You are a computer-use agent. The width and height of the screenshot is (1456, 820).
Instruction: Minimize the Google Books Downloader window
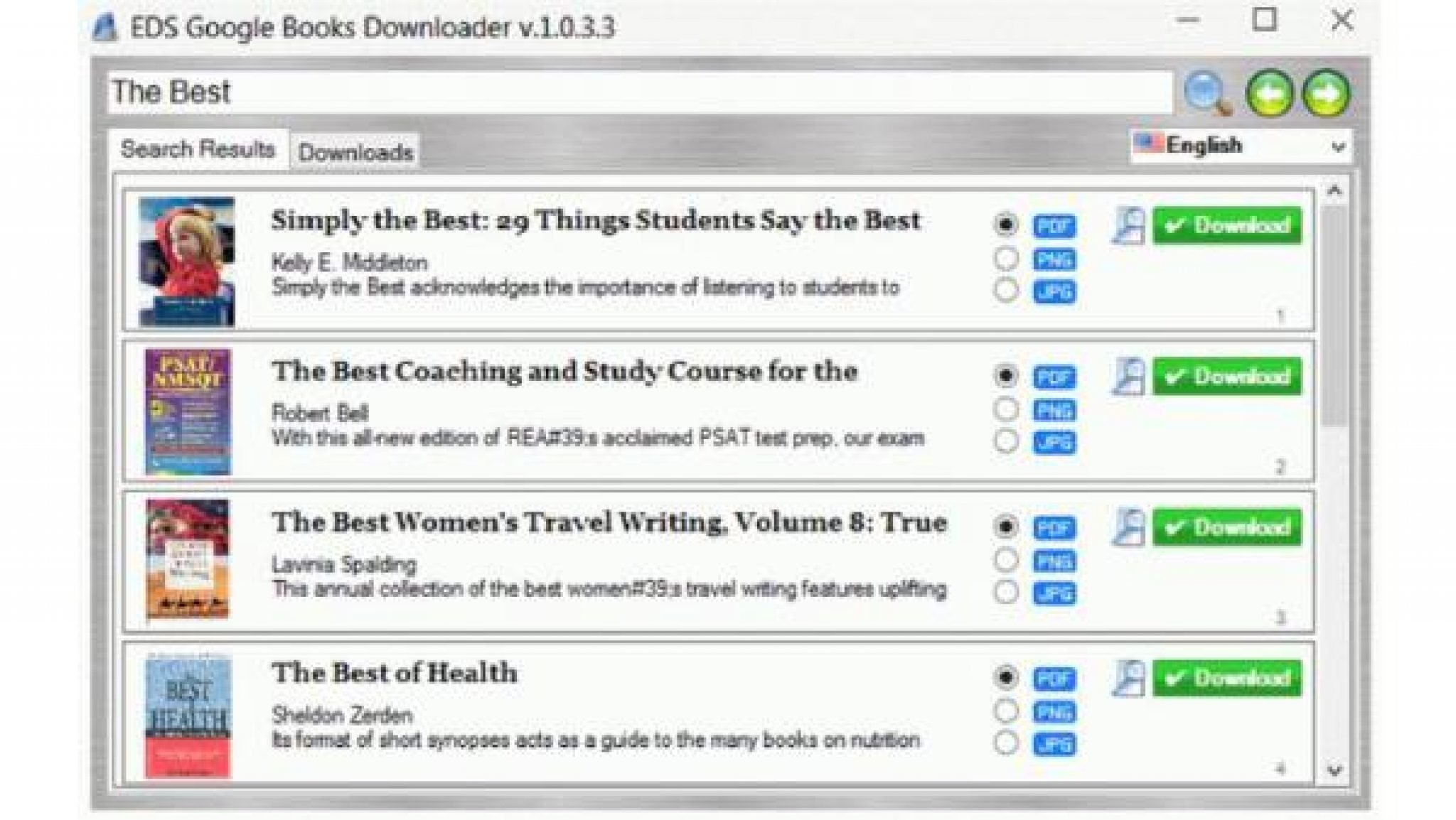(1188, 20)
